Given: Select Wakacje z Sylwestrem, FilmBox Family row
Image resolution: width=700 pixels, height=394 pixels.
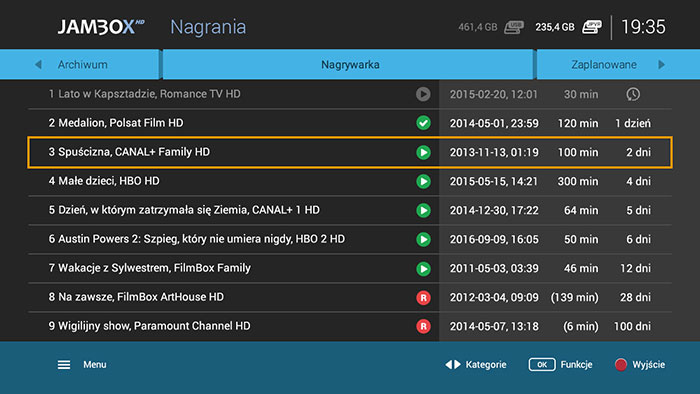Looking at the screenshot, I should click(x=350, y=268).
